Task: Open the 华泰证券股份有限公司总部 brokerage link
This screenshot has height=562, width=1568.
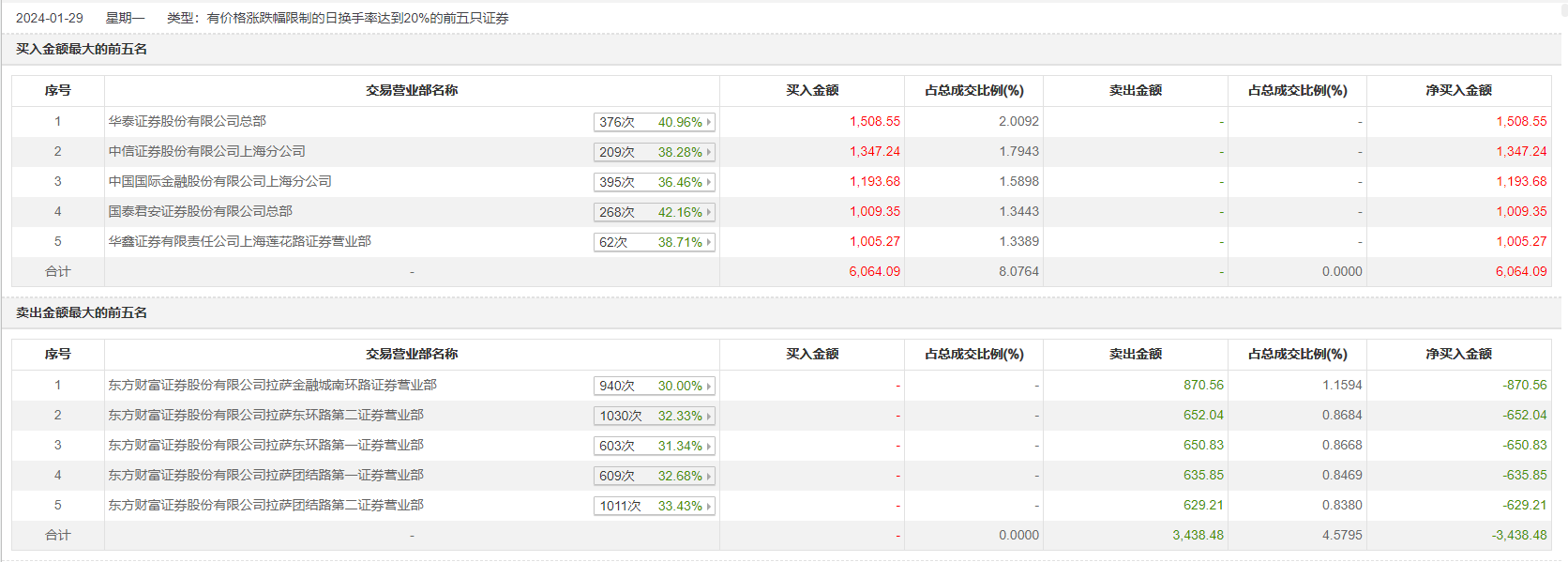Action: tap(187, 121)
